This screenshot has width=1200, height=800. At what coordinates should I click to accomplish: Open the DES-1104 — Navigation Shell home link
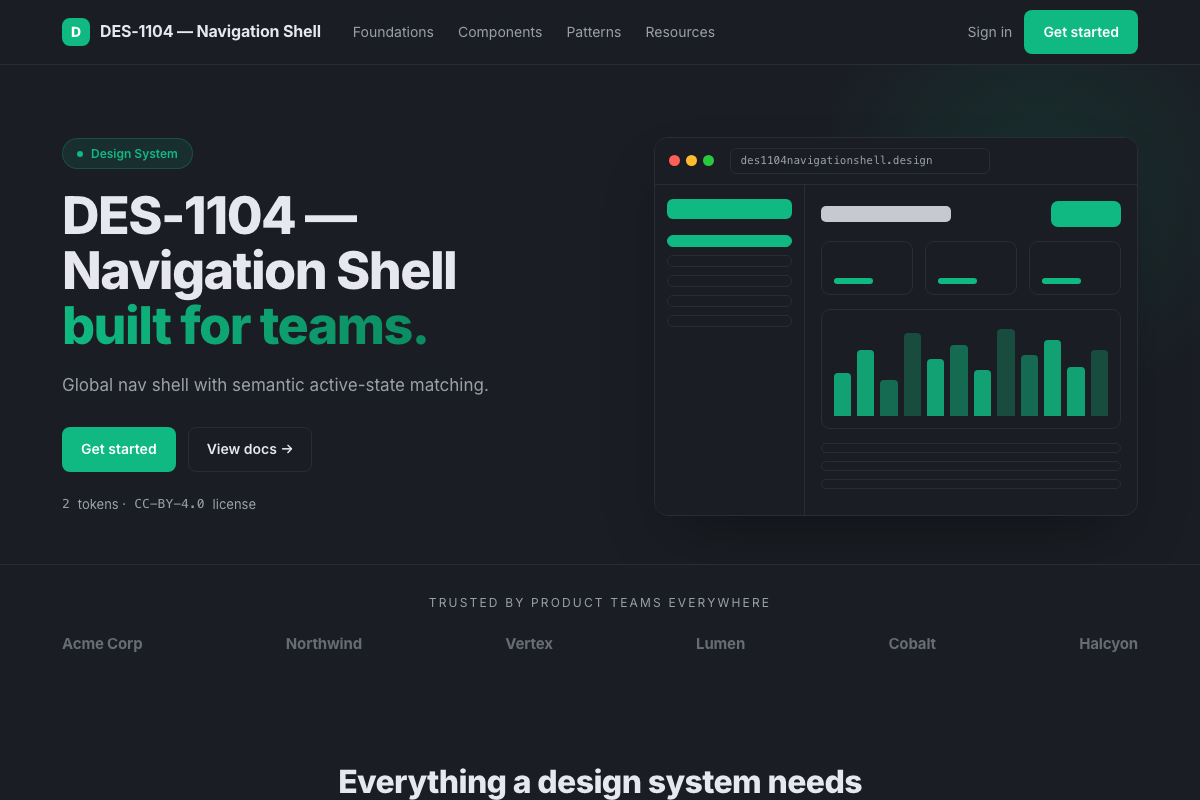point(191,32)
